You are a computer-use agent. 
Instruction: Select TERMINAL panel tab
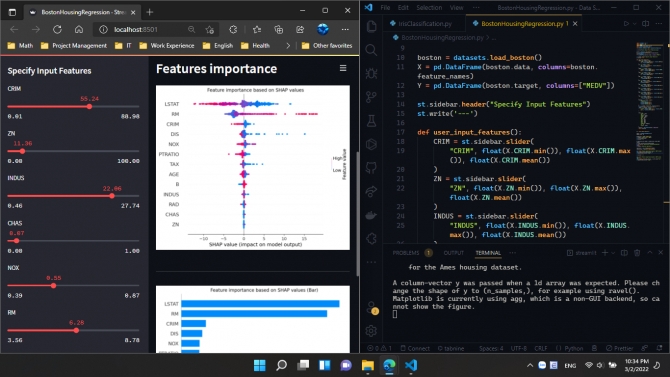coord(488,253)
